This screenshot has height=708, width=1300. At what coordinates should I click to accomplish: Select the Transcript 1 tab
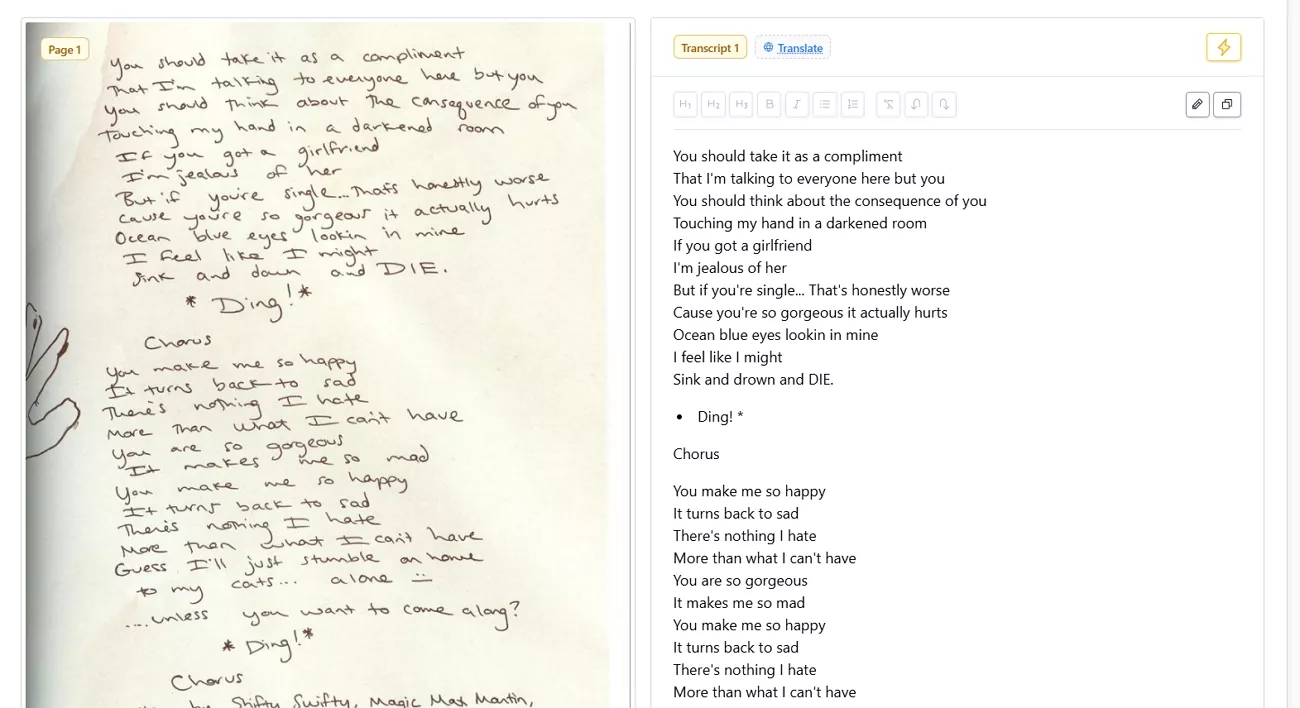point(710,47)
